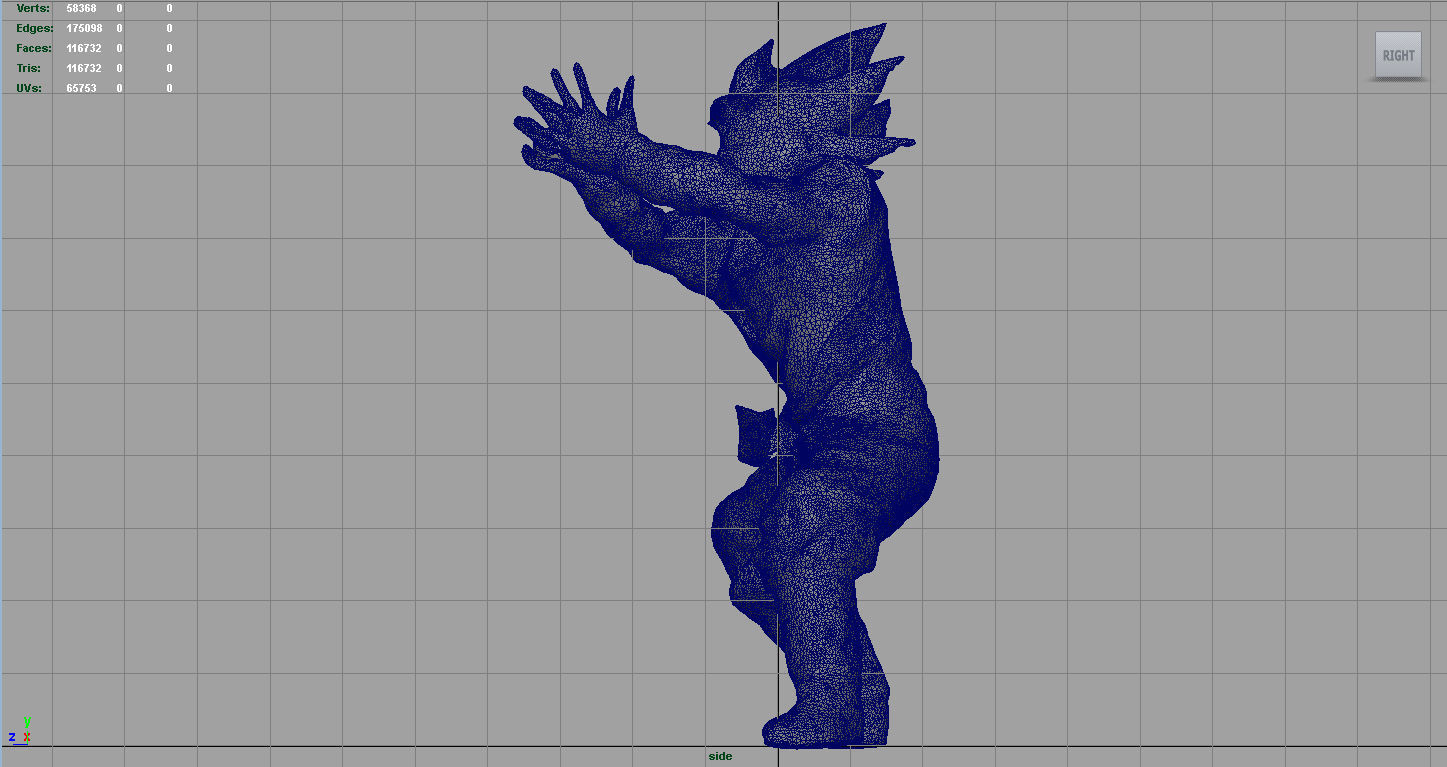Click the 'Tris:' heads-up label
The height and width of the screenshot is (767, 1447).
(x=28, y=68)
